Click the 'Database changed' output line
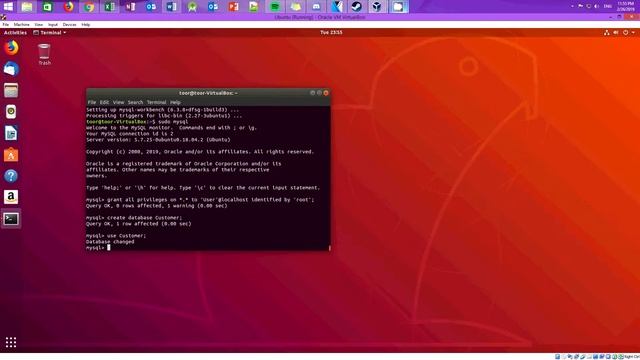This screenshot has width=640, height=360. tap(110, 242)
